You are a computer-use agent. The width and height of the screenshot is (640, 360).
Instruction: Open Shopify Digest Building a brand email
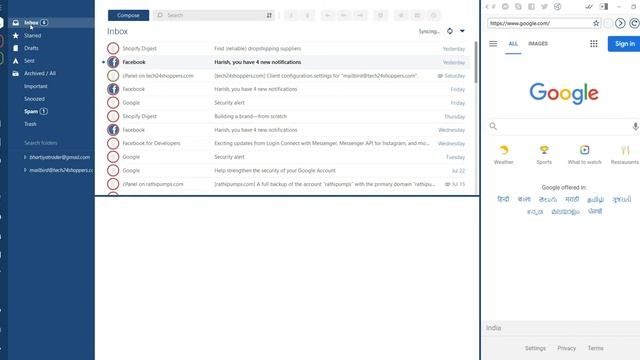pos(286,116)
